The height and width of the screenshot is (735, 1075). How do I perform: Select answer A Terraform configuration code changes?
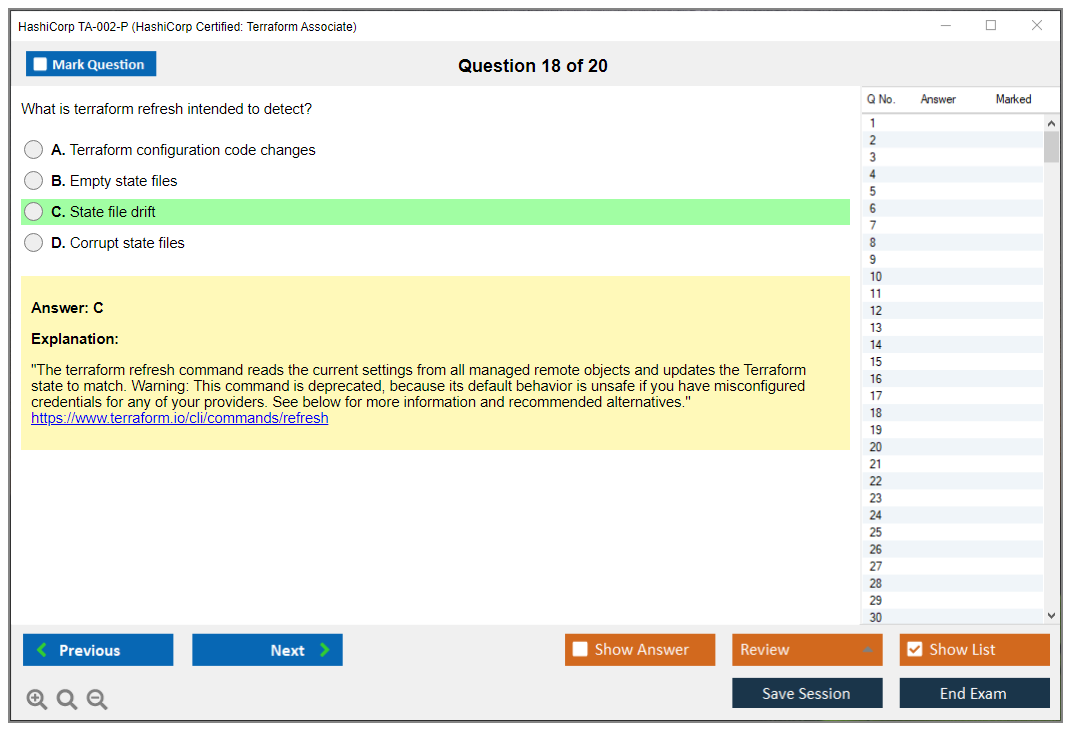[34, 150]
